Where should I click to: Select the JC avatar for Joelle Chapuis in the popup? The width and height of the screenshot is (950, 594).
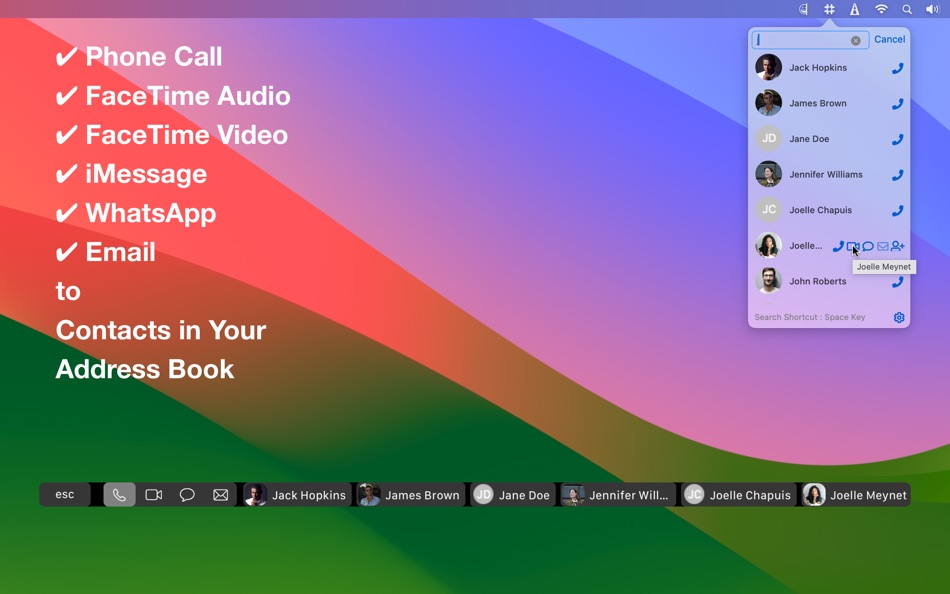768,210
